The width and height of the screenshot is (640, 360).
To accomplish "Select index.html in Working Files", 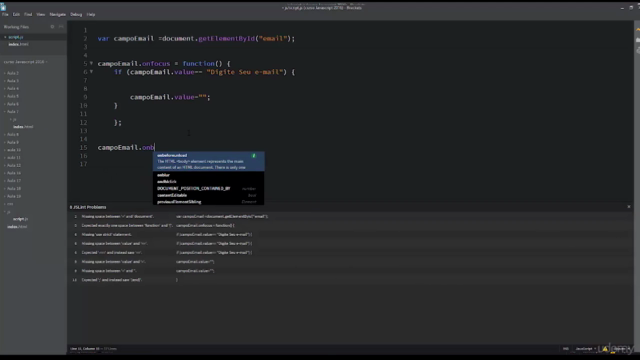I will (18, 44).
